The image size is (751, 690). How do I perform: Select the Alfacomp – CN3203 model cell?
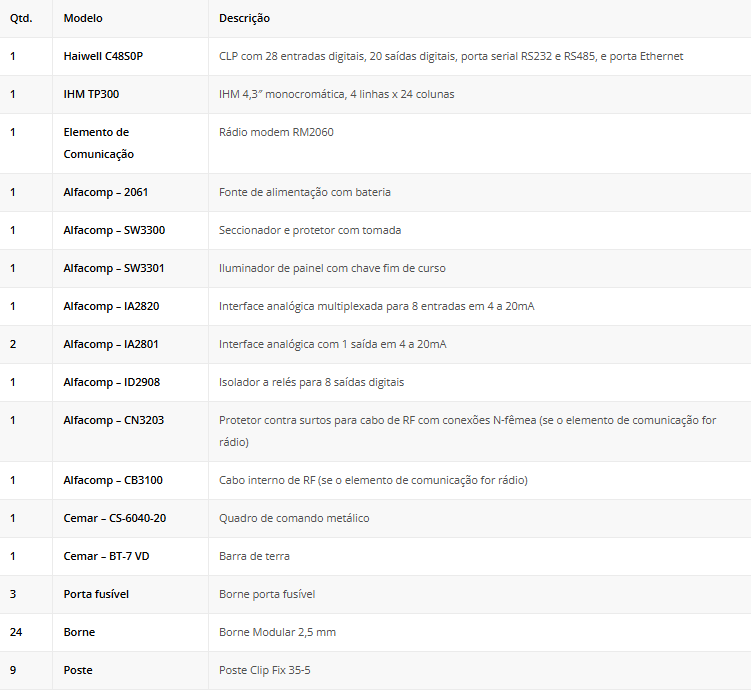(113, 420)
